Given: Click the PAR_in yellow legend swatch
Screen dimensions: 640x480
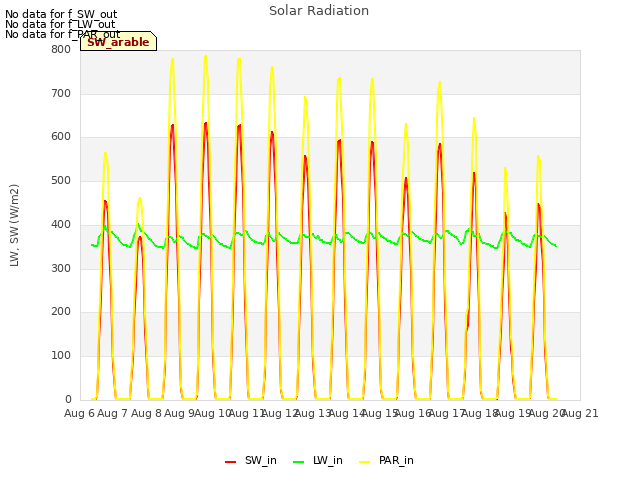Looking at the screenshot, I should pos(364,462).
